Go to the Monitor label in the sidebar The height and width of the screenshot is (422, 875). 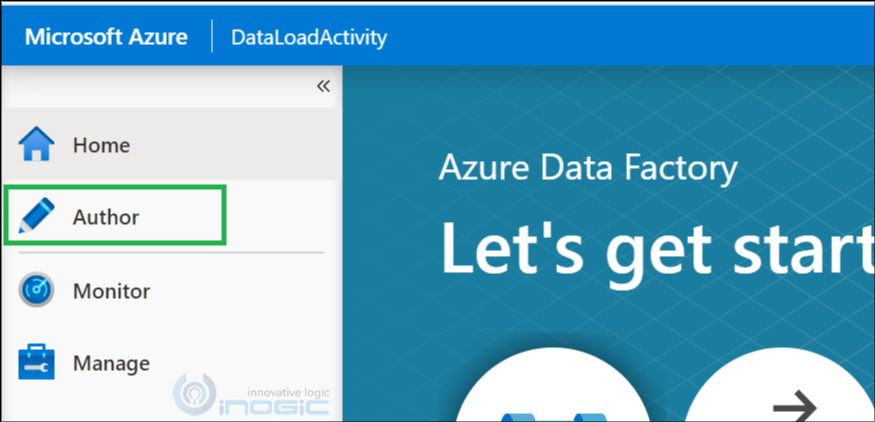pos(111,291)
